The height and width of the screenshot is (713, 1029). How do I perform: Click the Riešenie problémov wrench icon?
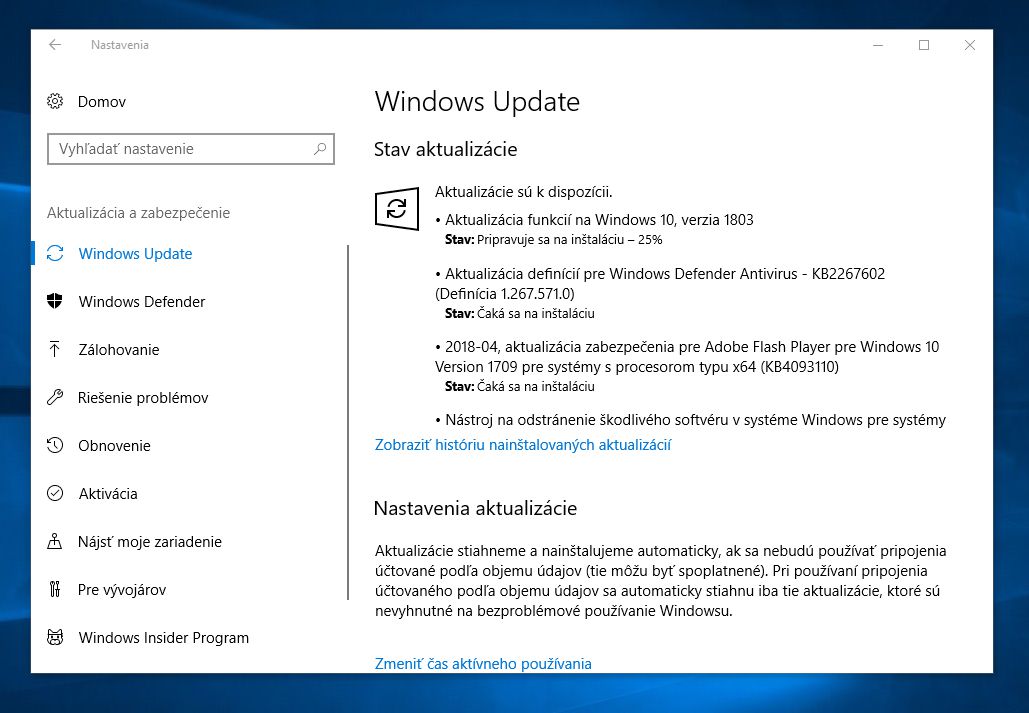click(x=55, y=397)
